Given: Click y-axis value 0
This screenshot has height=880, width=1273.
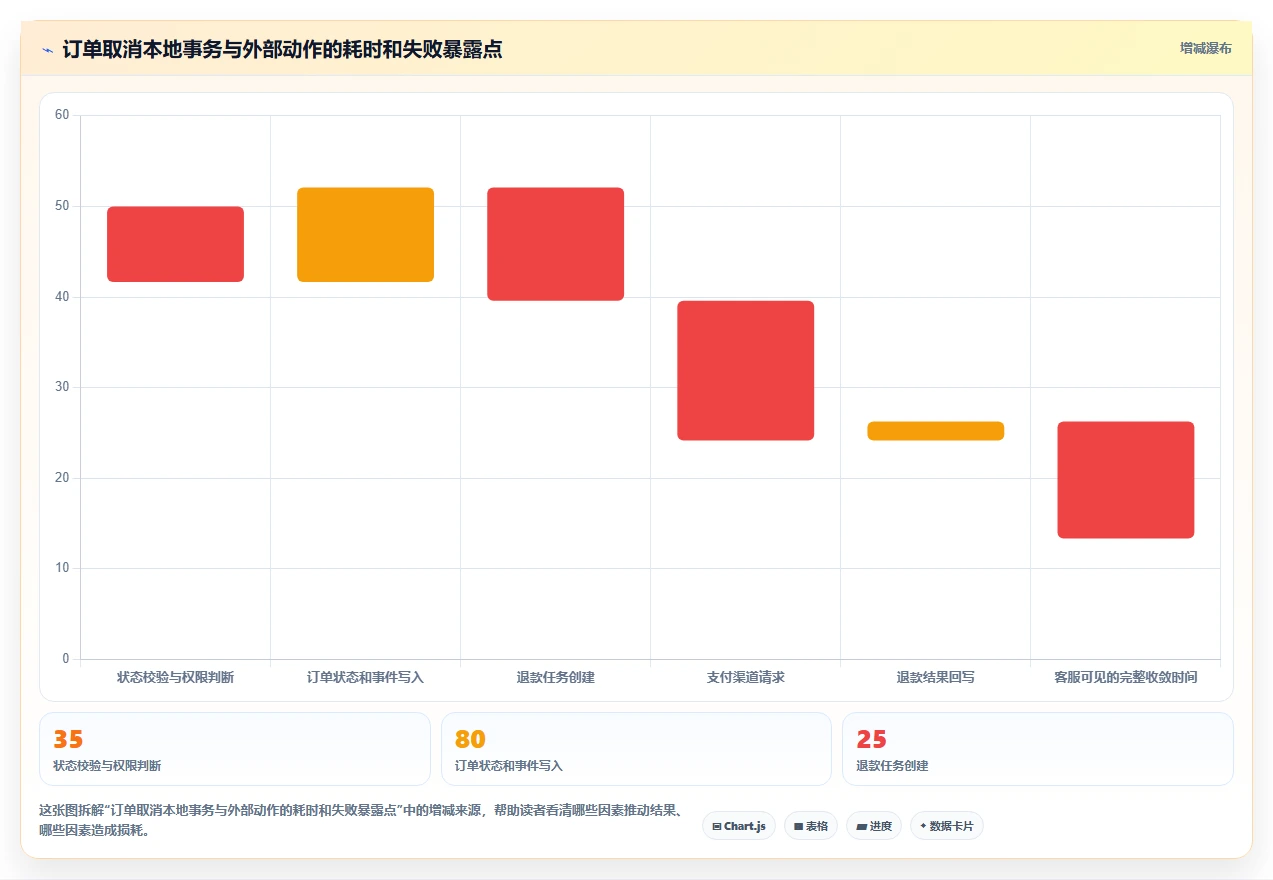Looking at the screenshot, I should click(x=66, y=659).
